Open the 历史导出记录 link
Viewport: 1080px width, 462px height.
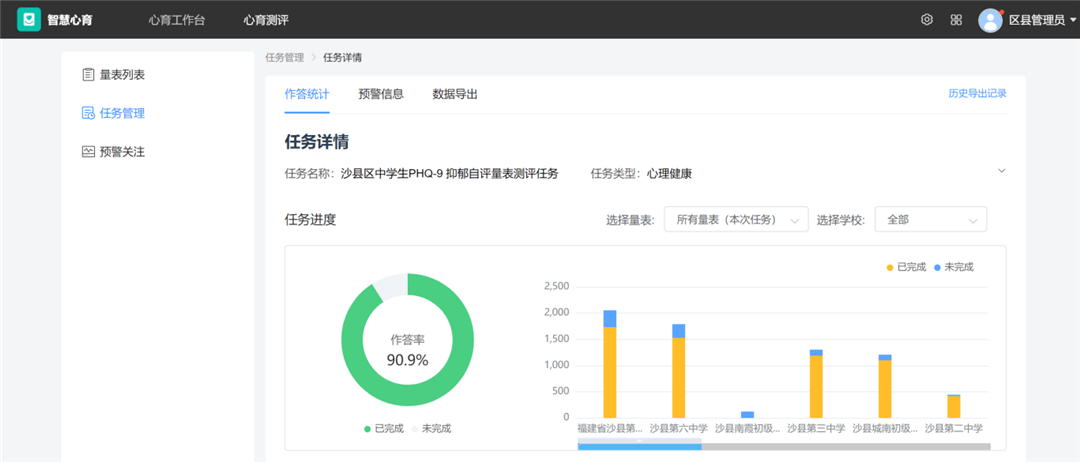977,94
